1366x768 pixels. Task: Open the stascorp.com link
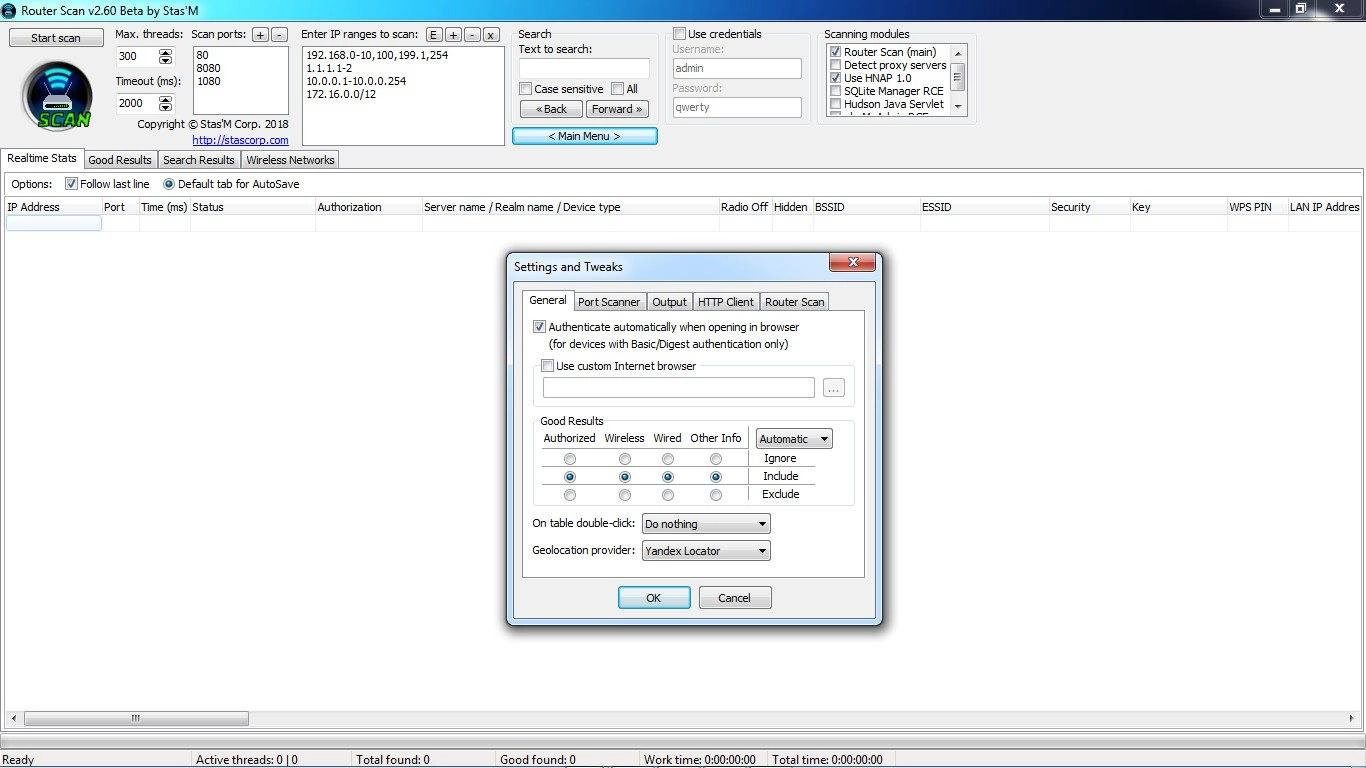240,140
